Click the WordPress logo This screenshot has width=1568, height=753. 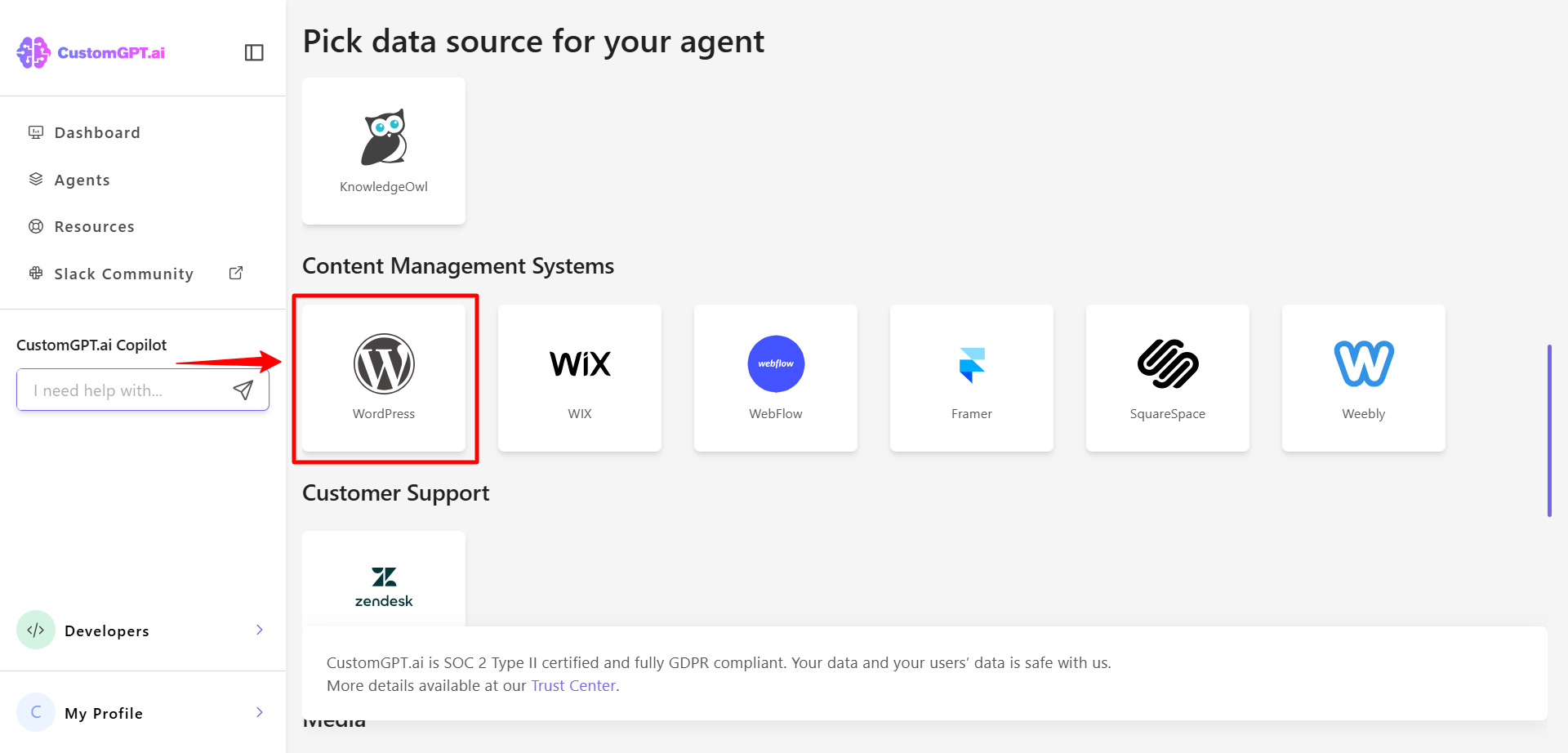pyautogui.click(x=384, y=363)
